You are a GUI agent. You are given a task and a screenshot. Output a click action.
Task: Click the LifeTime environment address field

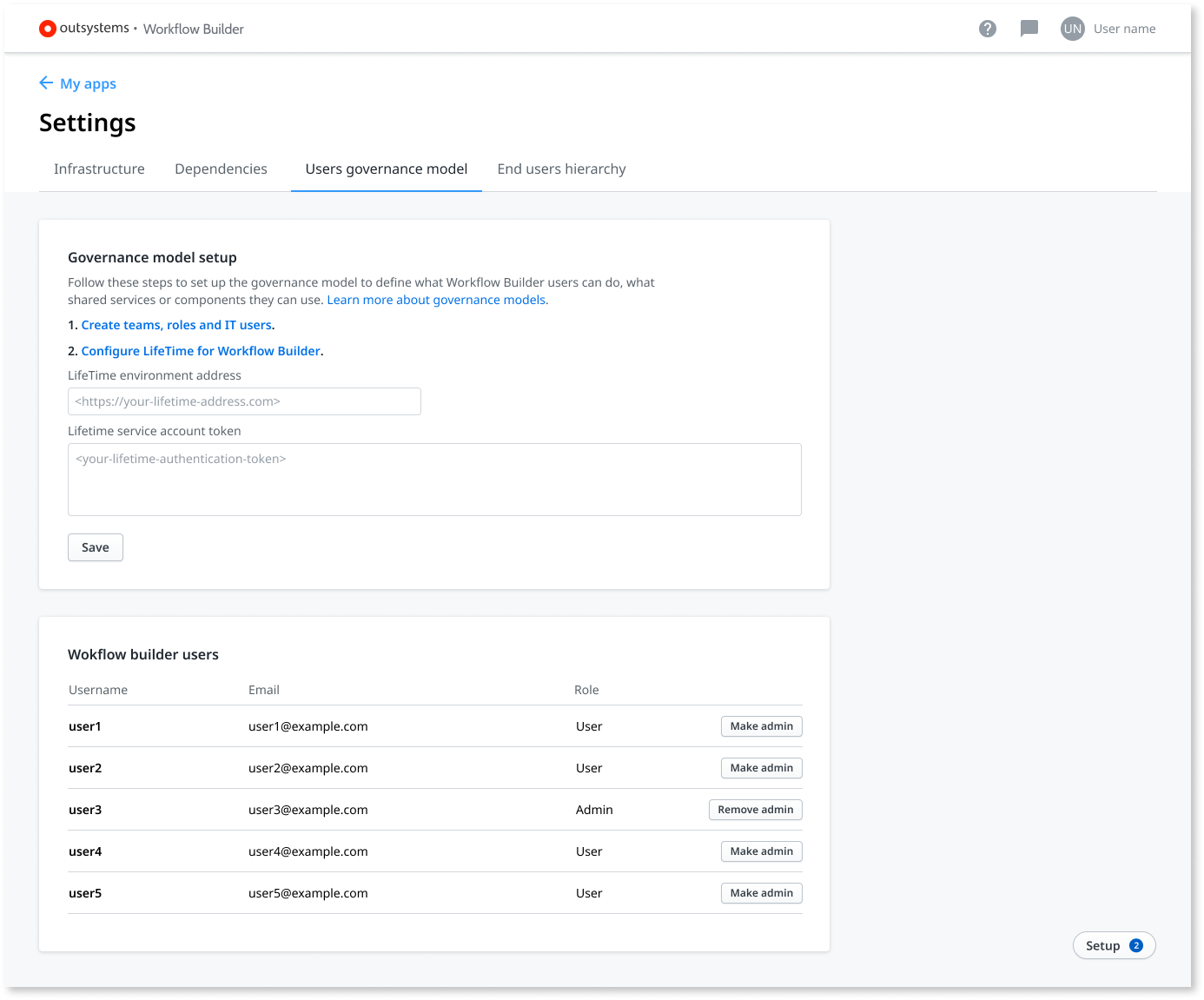(244, 401)
